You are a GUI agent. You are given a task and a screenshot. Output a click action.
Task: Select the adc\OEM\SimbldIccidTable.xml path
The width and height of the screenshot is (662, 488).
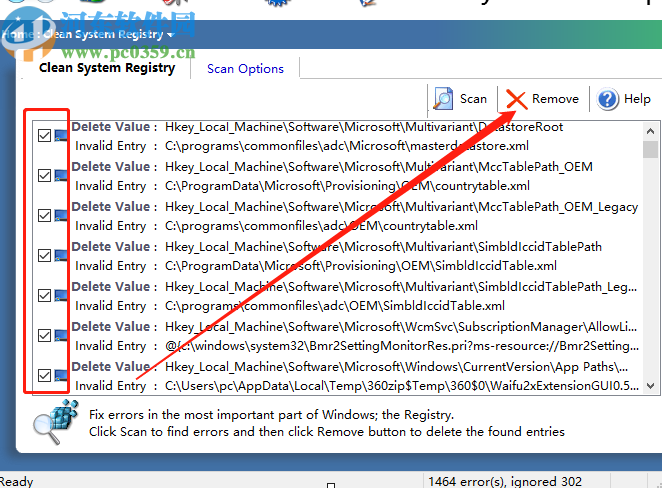335,306
